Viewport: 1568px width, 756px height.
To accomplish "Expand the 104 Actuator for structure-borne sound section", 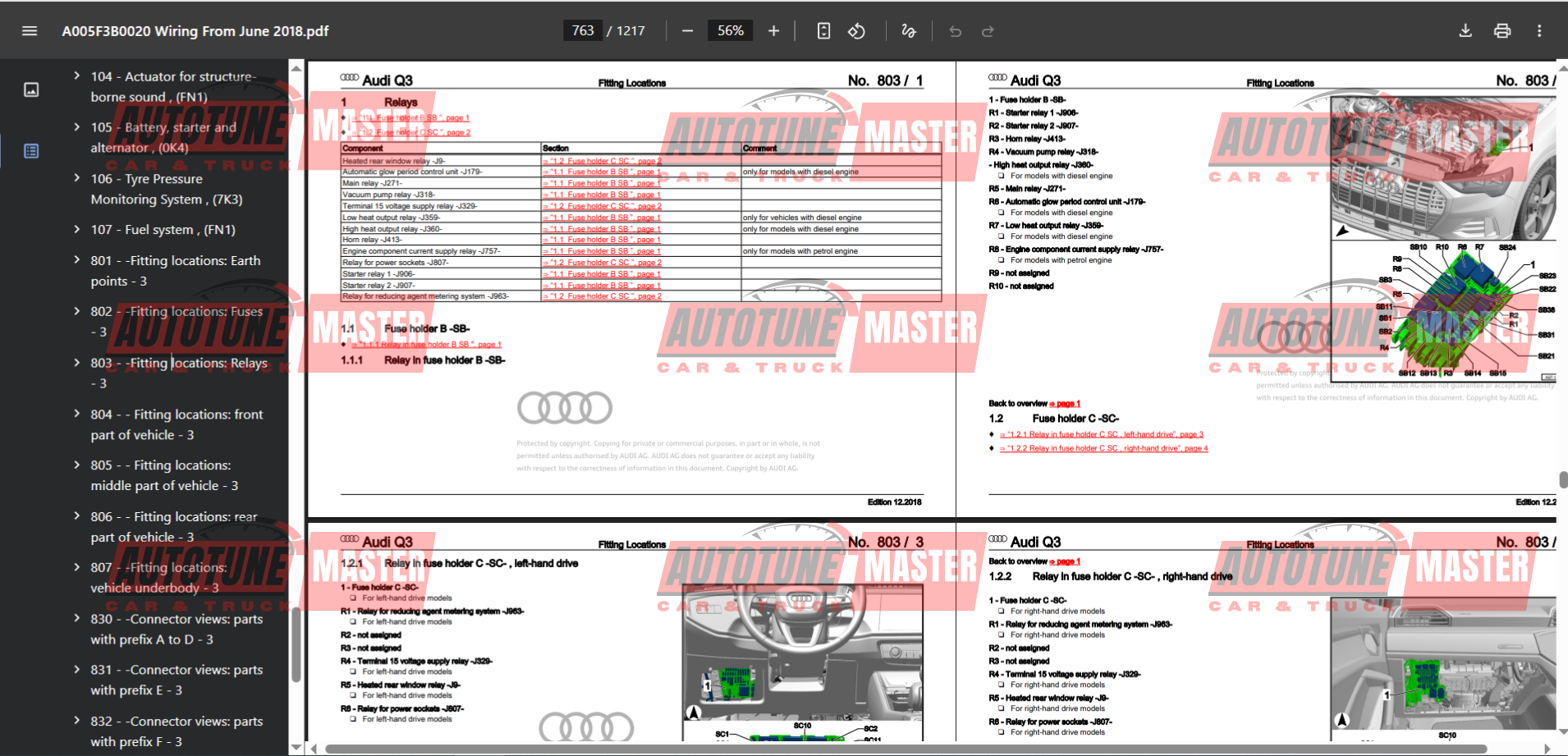I will tap(76, 76).
